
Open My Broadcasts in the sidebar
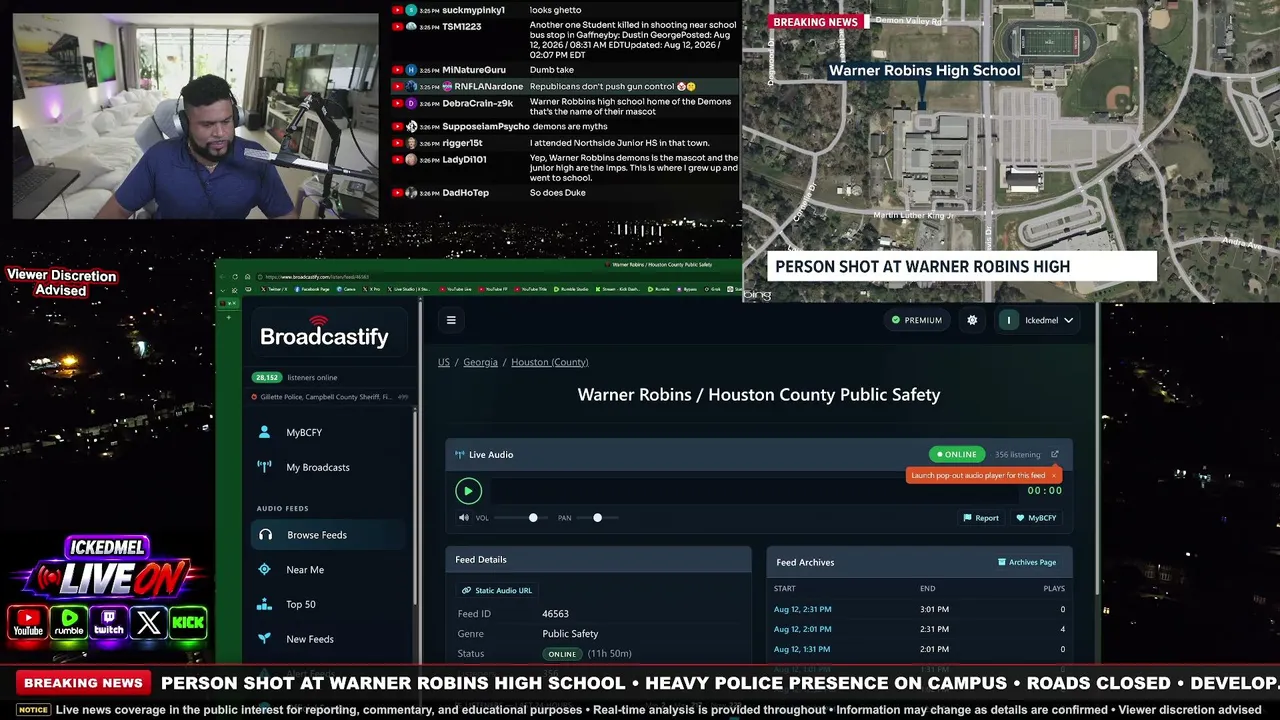tap(329, 467)
